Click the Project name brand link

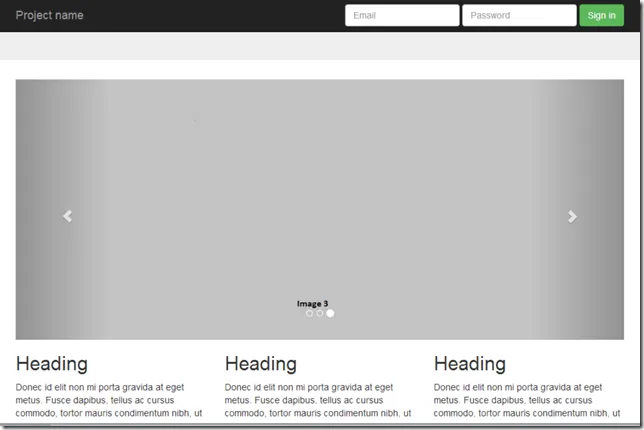50,15
